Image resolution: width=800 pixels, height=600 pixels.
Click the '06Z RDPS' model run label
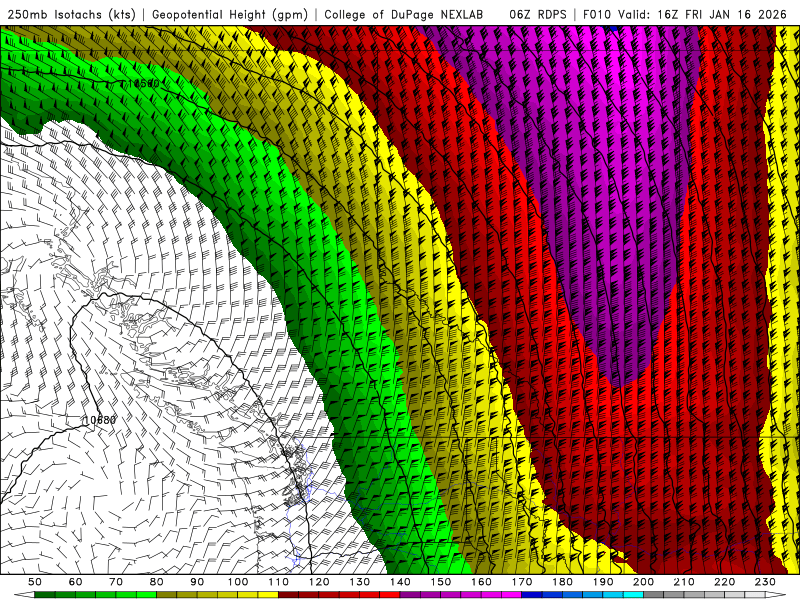(x=538, y=14)
